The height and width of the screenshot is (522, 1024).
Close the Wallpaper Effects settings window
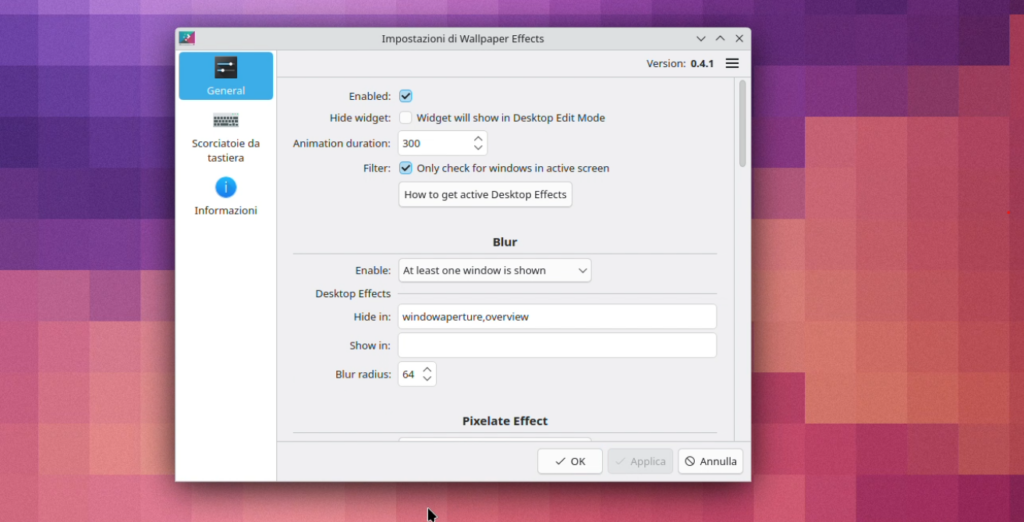(739, 39)
